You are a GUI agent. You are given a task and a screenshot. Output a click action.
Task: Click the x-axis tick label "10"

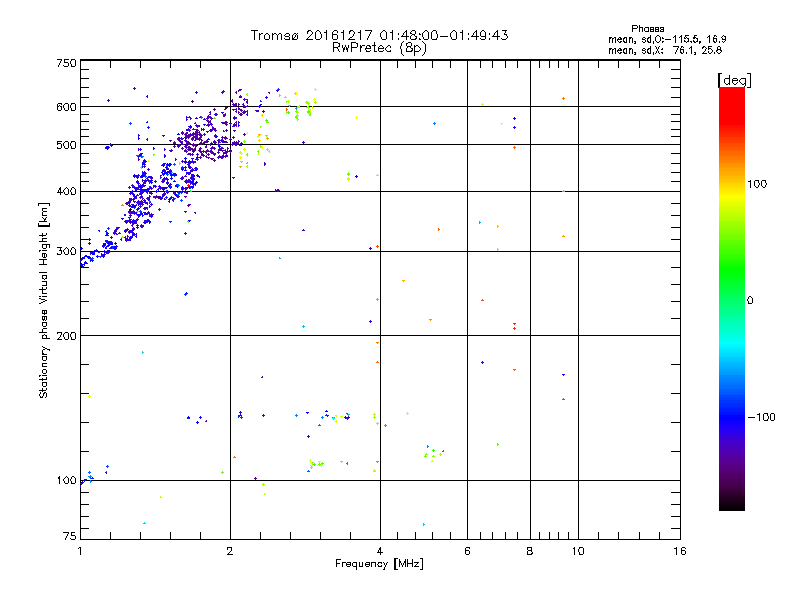[578, 551]
